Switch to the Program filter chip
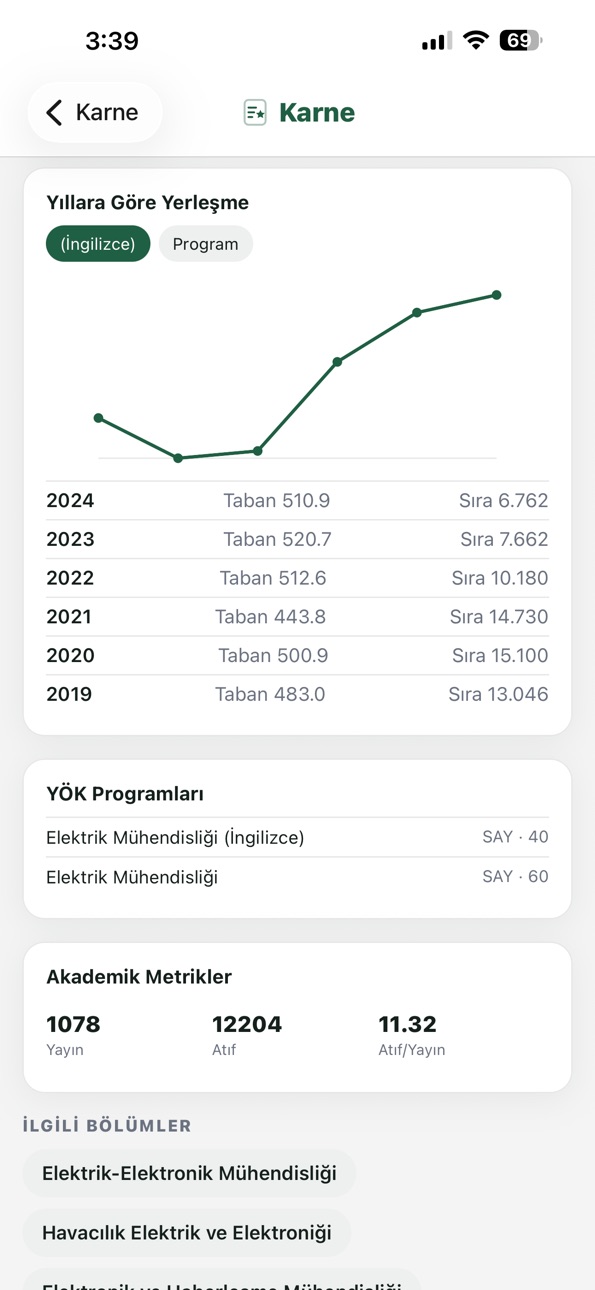The image size is (595, 1290). pyautogui.click(x=205, y=244)
